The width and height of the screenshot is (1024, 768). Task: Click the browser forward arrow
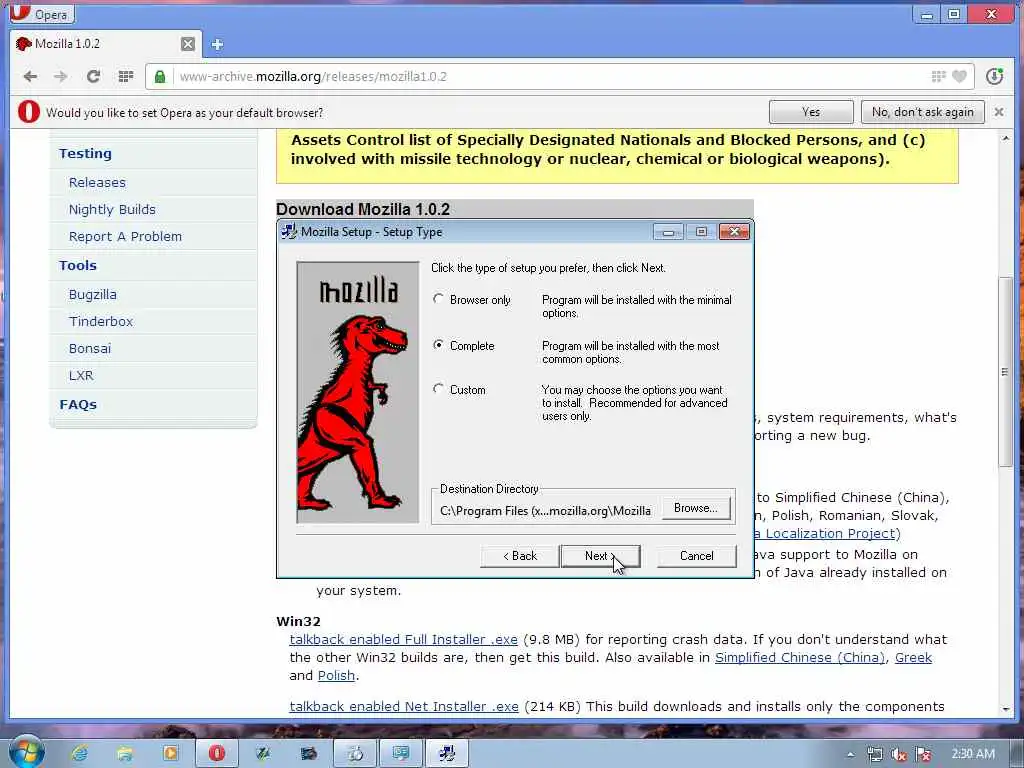[61, 76]
